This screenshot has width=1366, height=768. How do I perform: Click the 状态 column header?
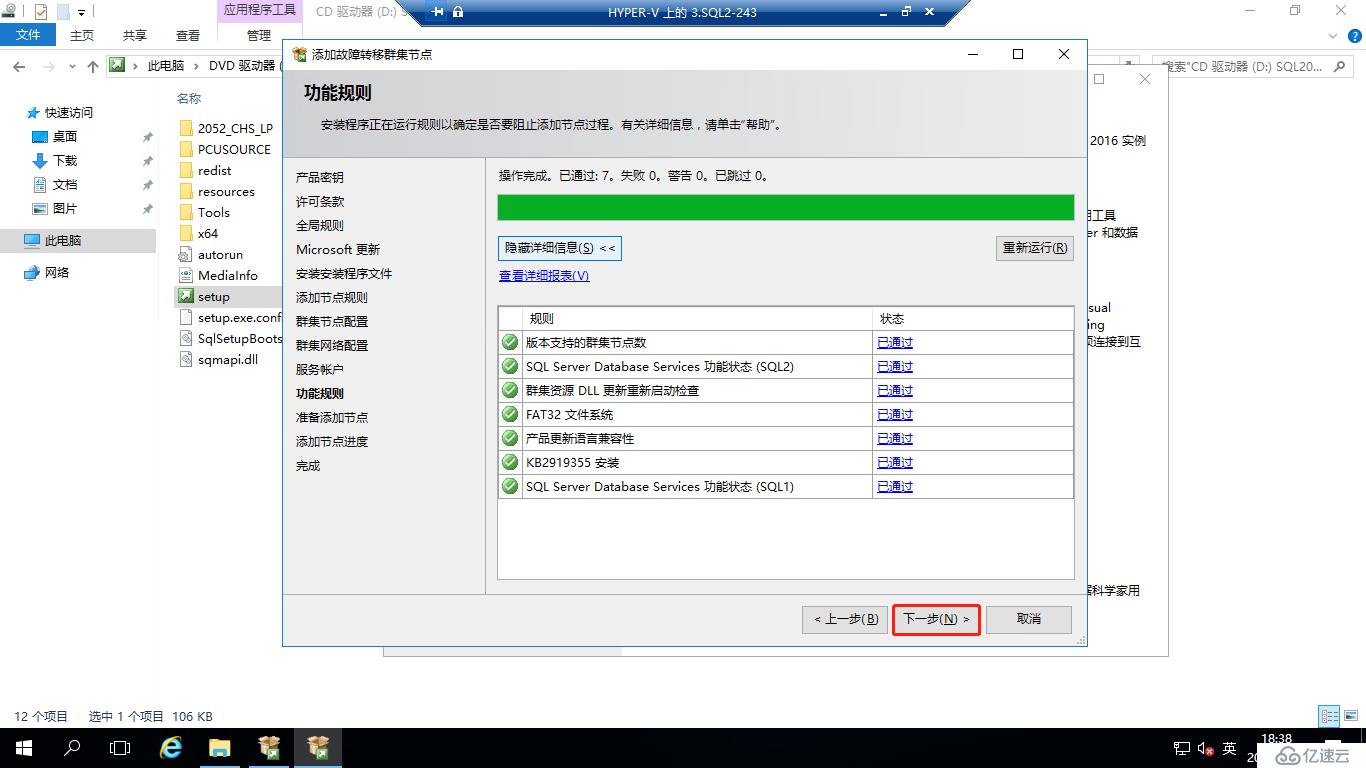point(972,319)
